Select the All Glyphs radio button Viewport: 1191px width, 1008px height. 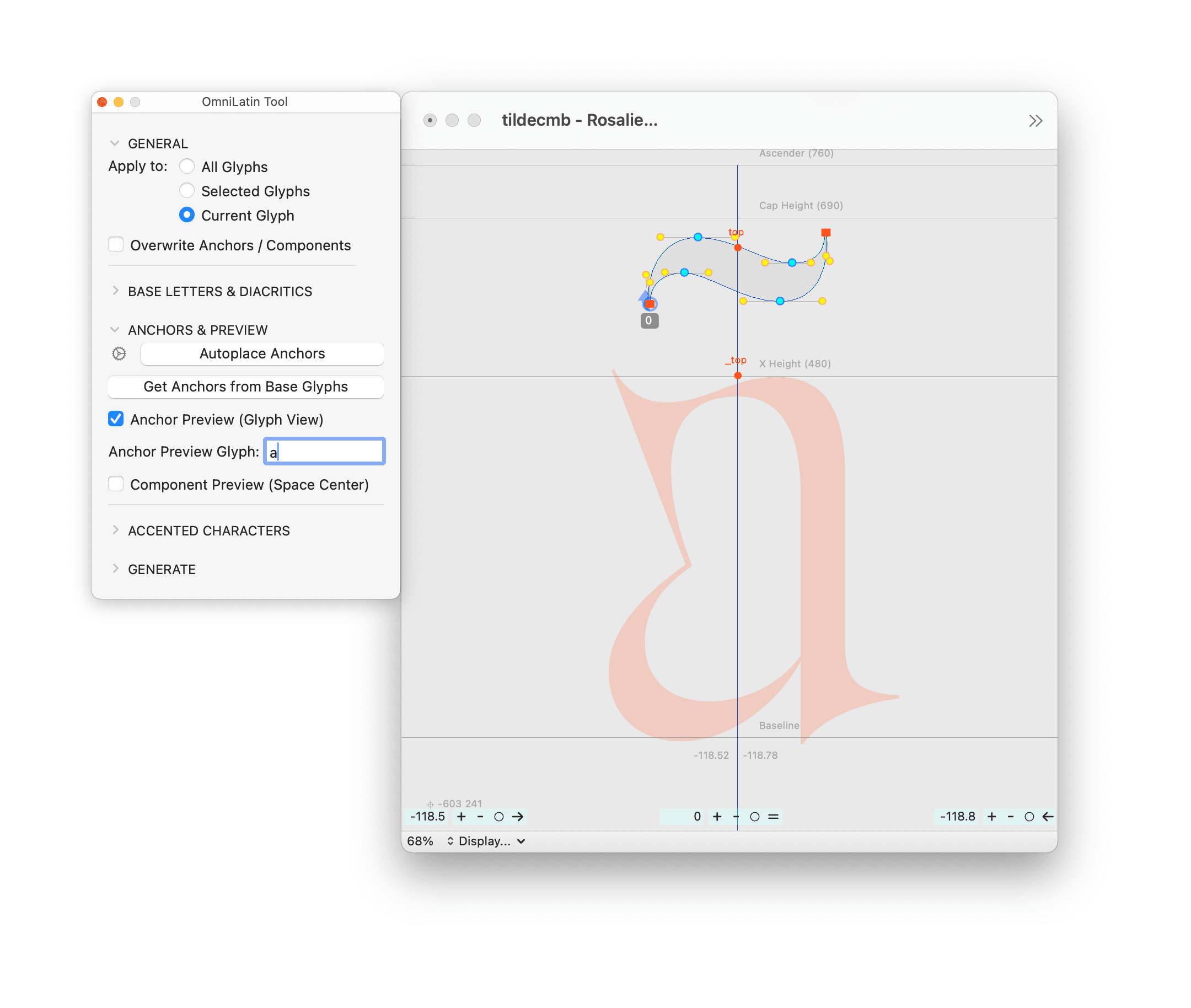tap(186, 167)
